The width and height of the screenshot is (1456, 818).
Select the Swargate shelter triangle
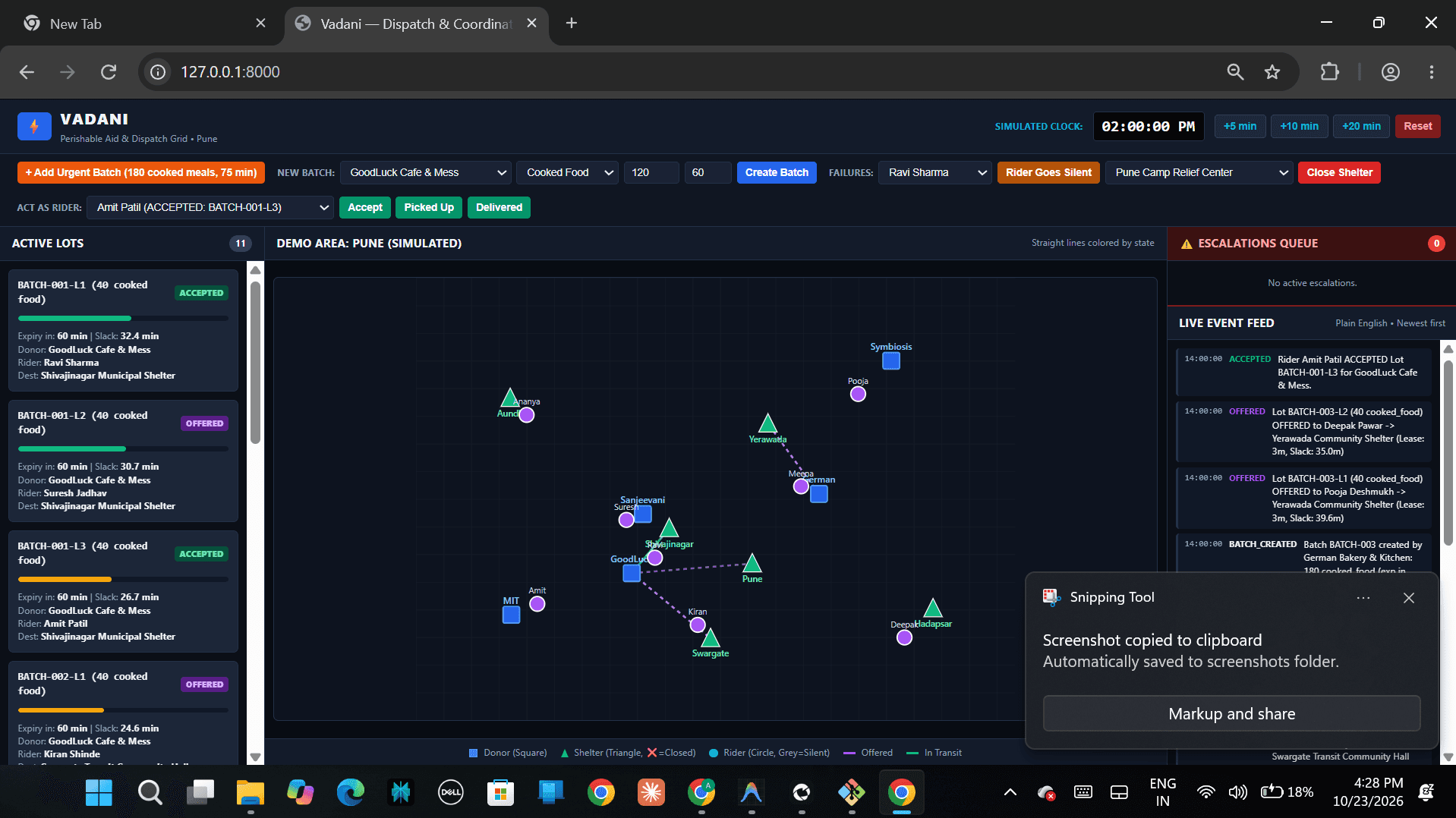click(711, 637)
